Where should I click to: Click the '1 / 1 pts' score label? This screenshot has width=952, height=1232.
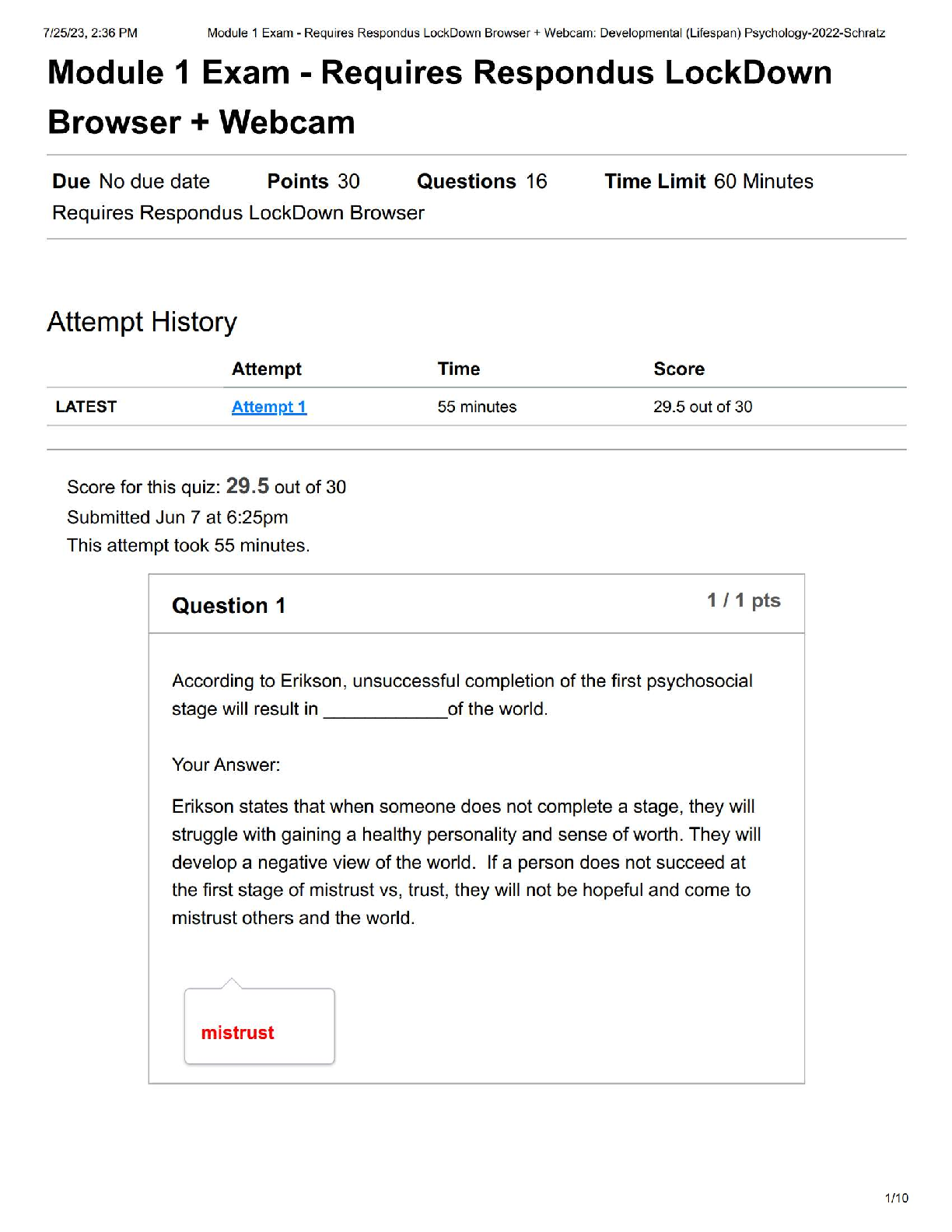click(743, 600)
